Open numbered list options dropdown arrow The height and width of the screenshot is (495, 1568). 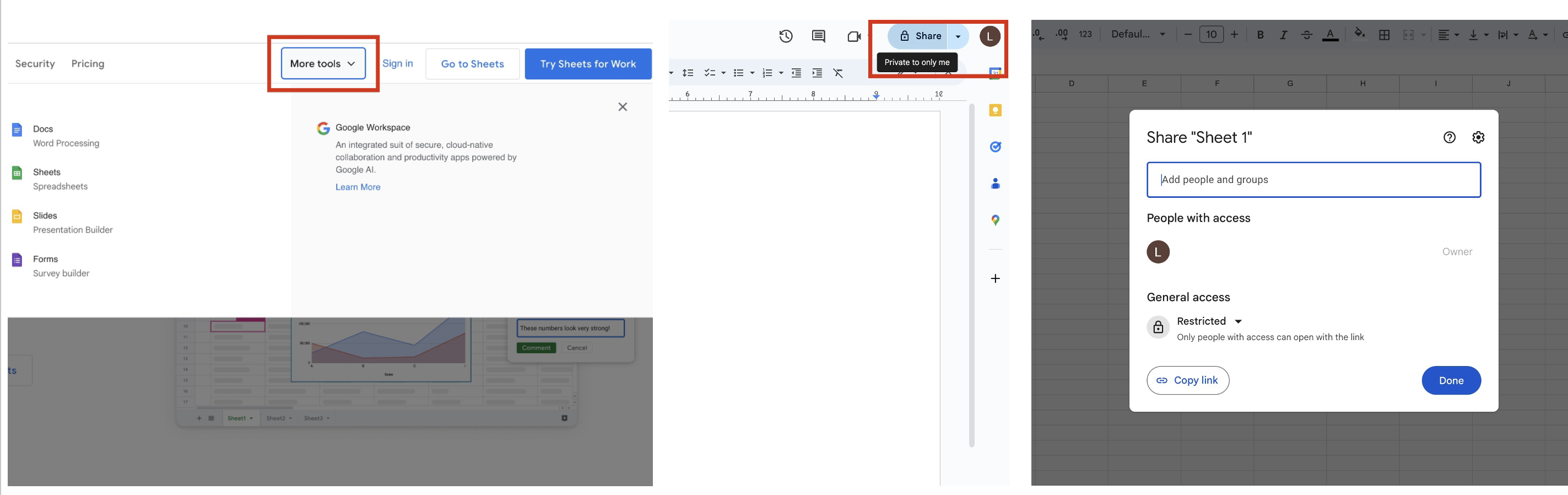click(781, 73)
